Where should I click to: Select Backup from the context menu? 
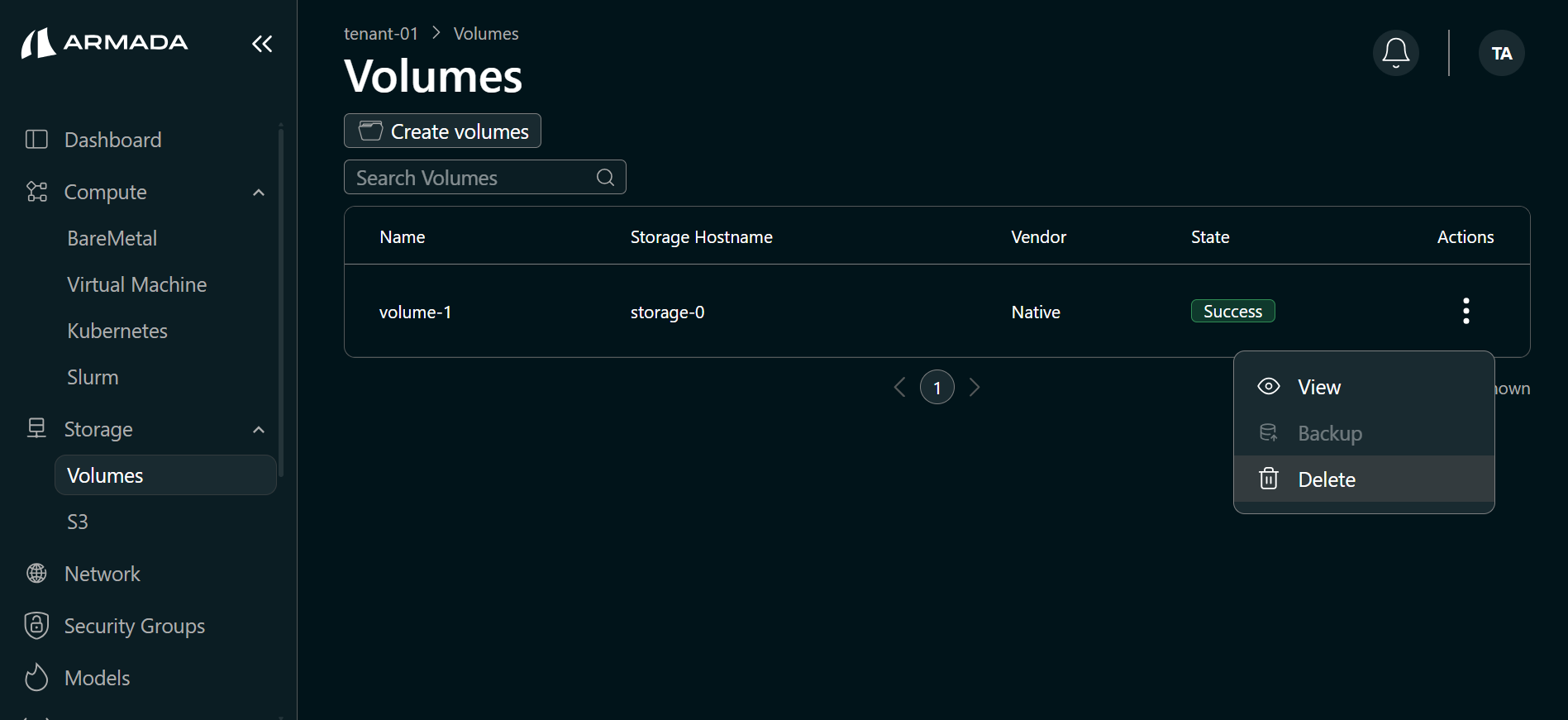click(x=1364, y=433)
